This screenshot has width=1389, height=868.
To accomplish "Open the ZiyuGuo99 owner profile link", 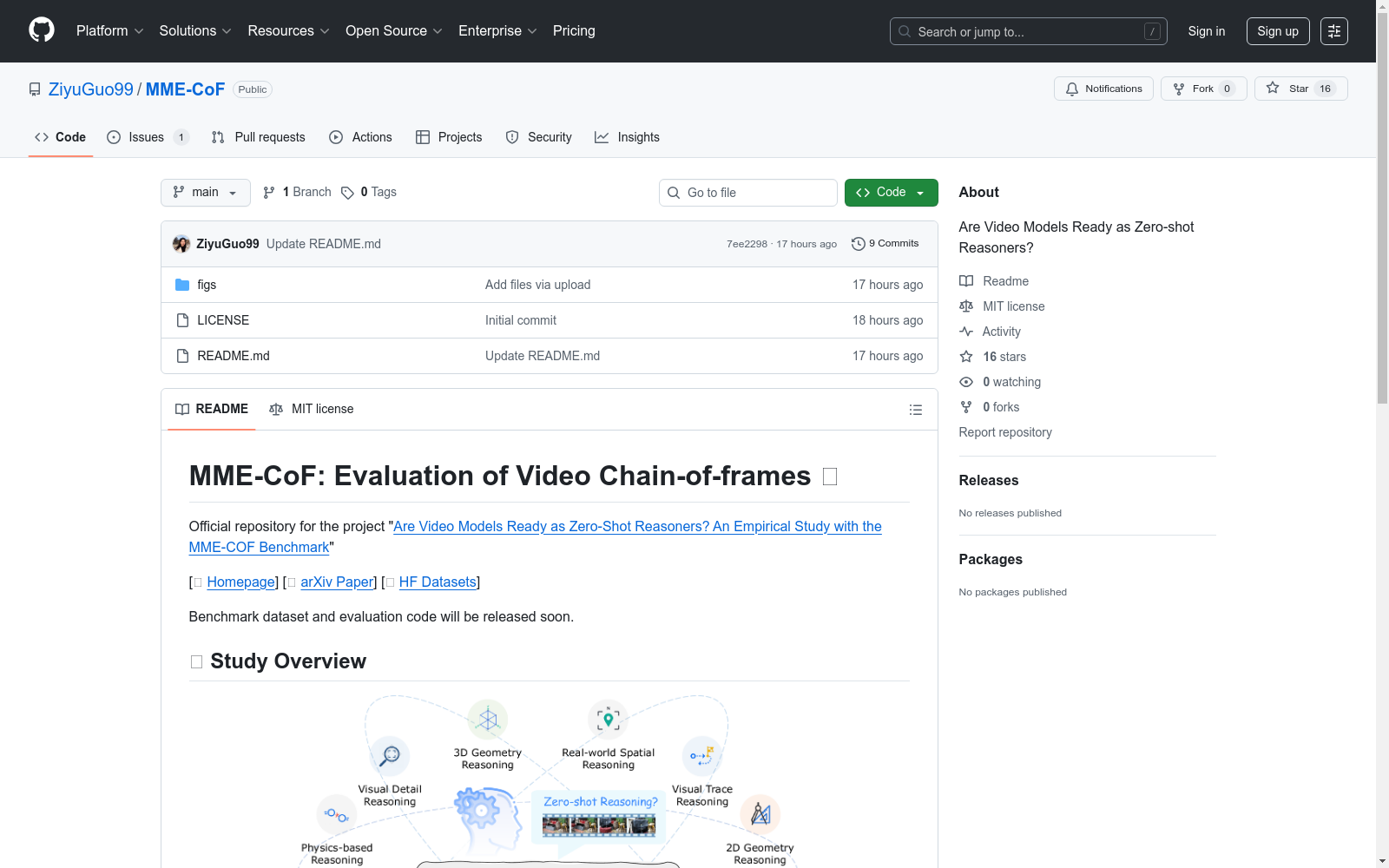I will (91, 89).
